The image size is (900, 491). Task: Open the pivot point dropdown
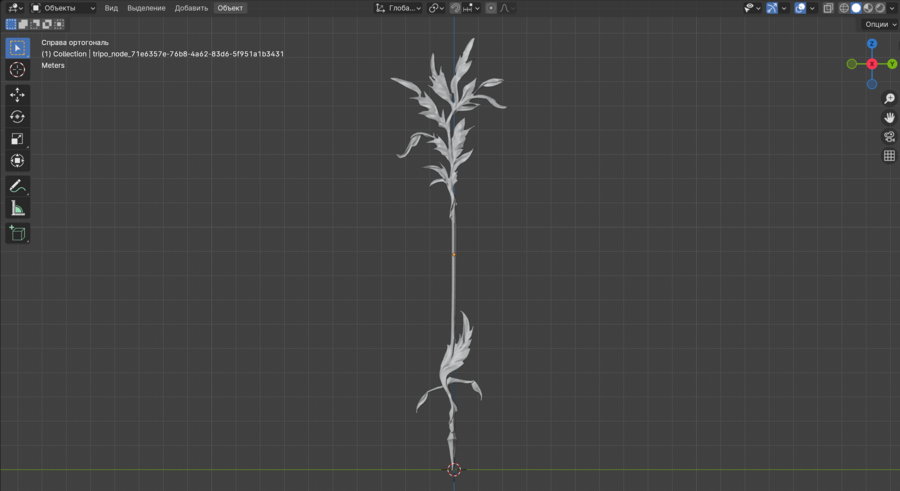pyautogui.click(x=436, y=8)
